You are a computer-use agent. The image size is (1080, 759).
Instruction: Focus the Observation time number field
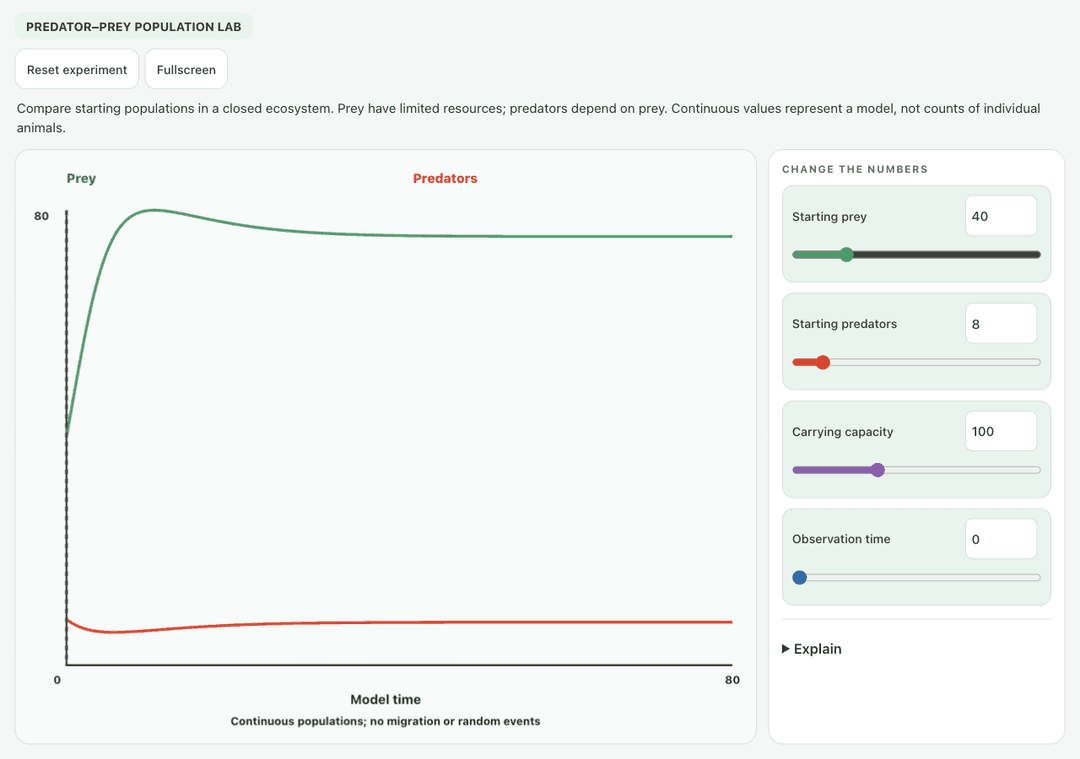1001,539
